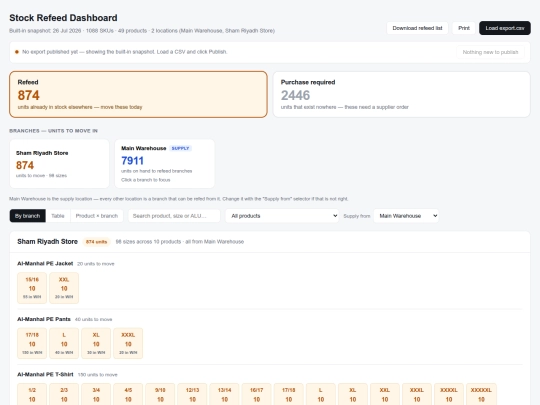Open the All products dropdown

(282, 216)
